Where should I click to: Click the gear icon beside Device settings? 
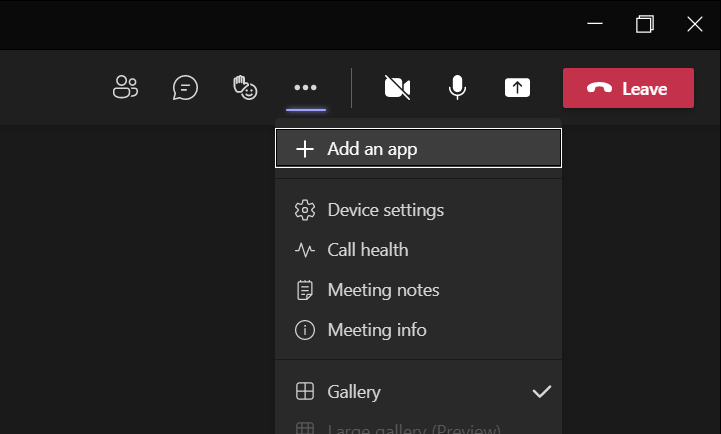[x=305, y=210]
